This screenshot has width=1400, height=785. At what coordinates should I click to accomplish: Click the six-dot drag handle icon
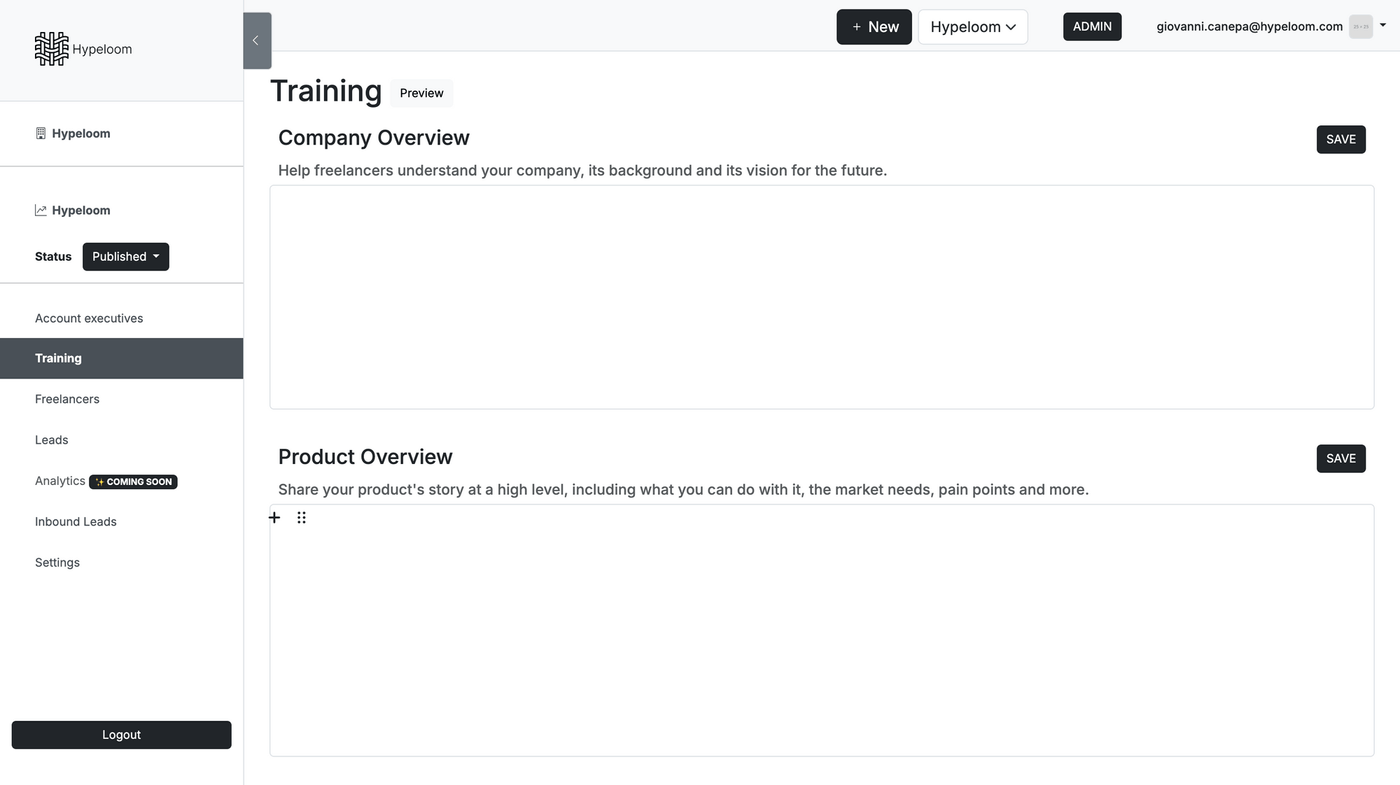tap(301, 517)
